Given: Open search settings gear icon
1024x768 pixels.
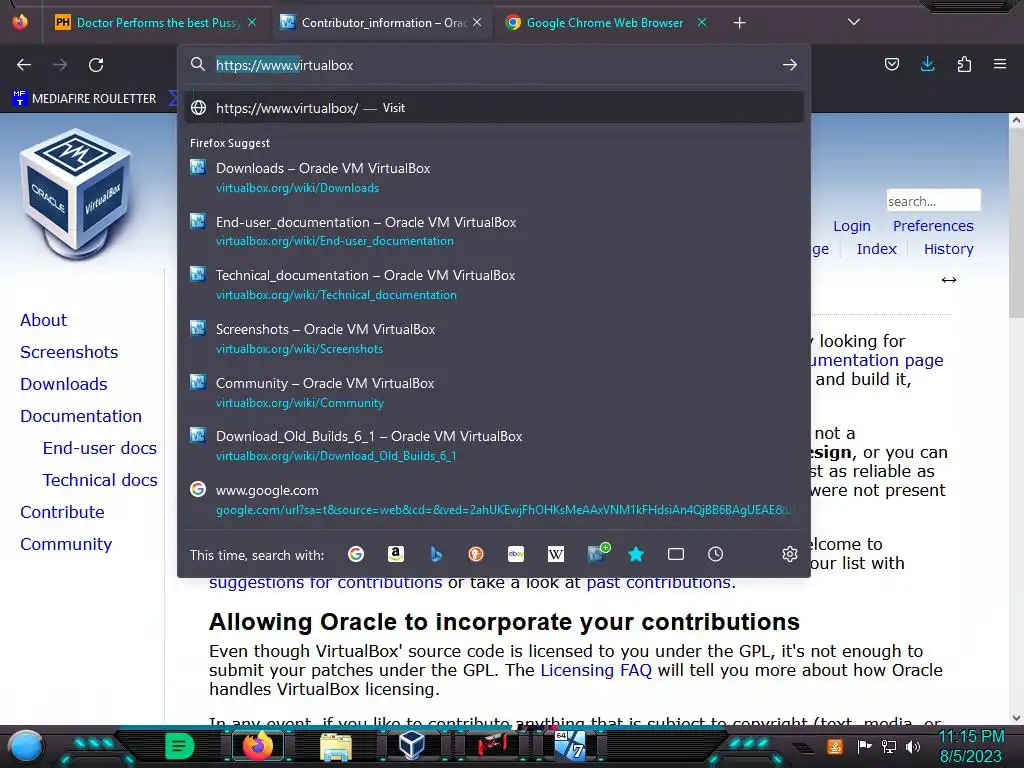Looking at the screenshot, I should 790,554.
